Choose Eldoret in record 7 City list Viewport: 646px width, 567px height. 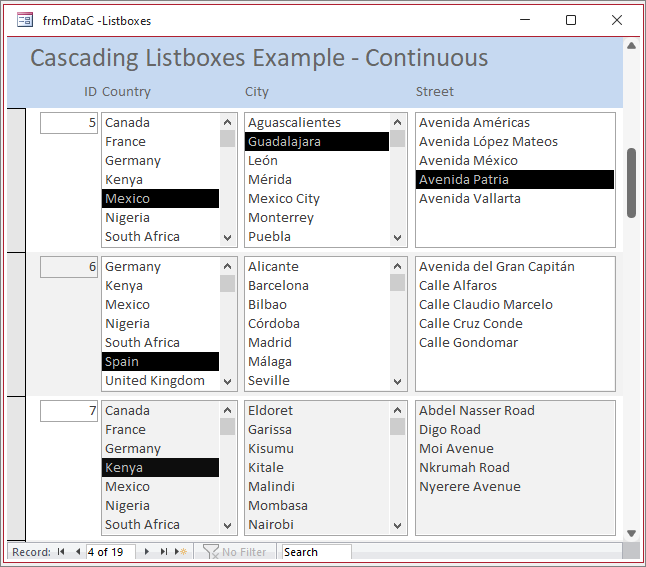317,410
